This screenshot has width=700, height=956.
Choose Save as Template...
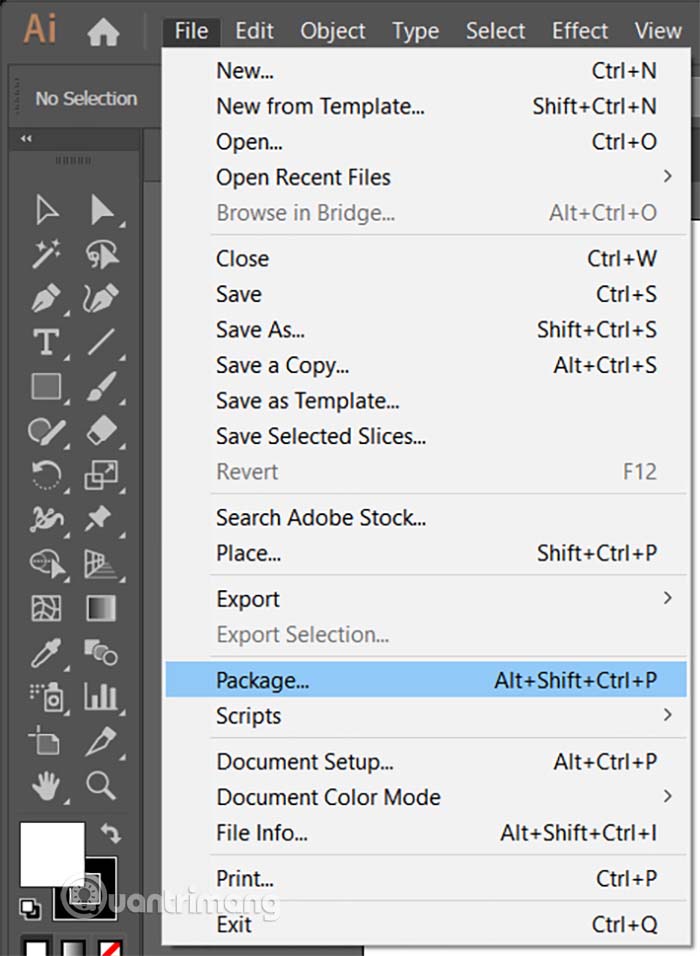(426, 401)
